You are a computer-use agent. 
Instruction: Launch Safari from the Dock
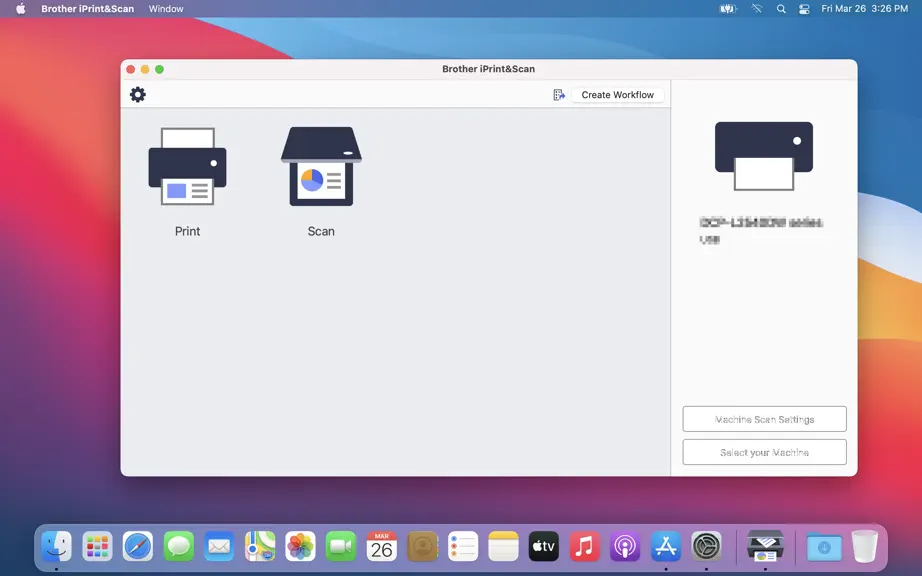pyautogui.click(x=138, y=547)
